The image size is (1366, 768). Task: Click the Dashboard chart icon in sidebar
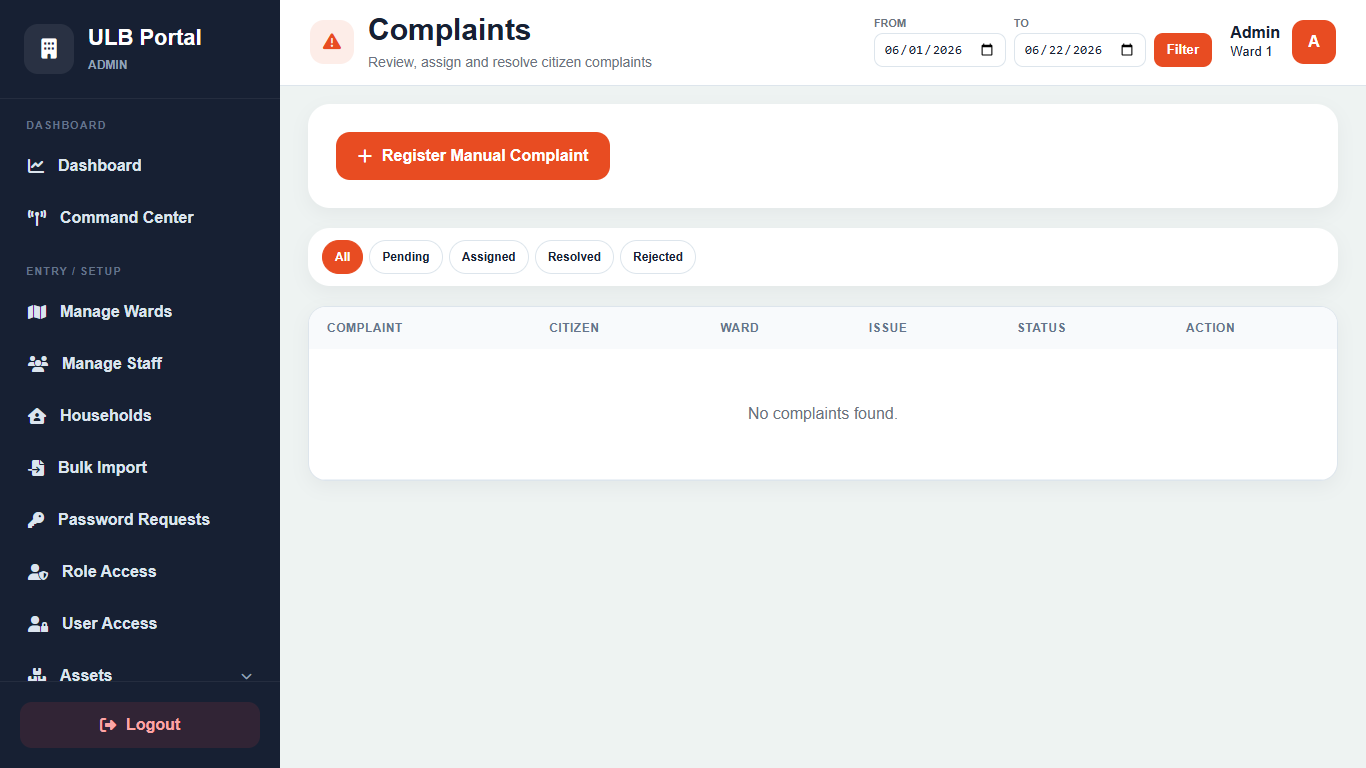pos(36,166)
